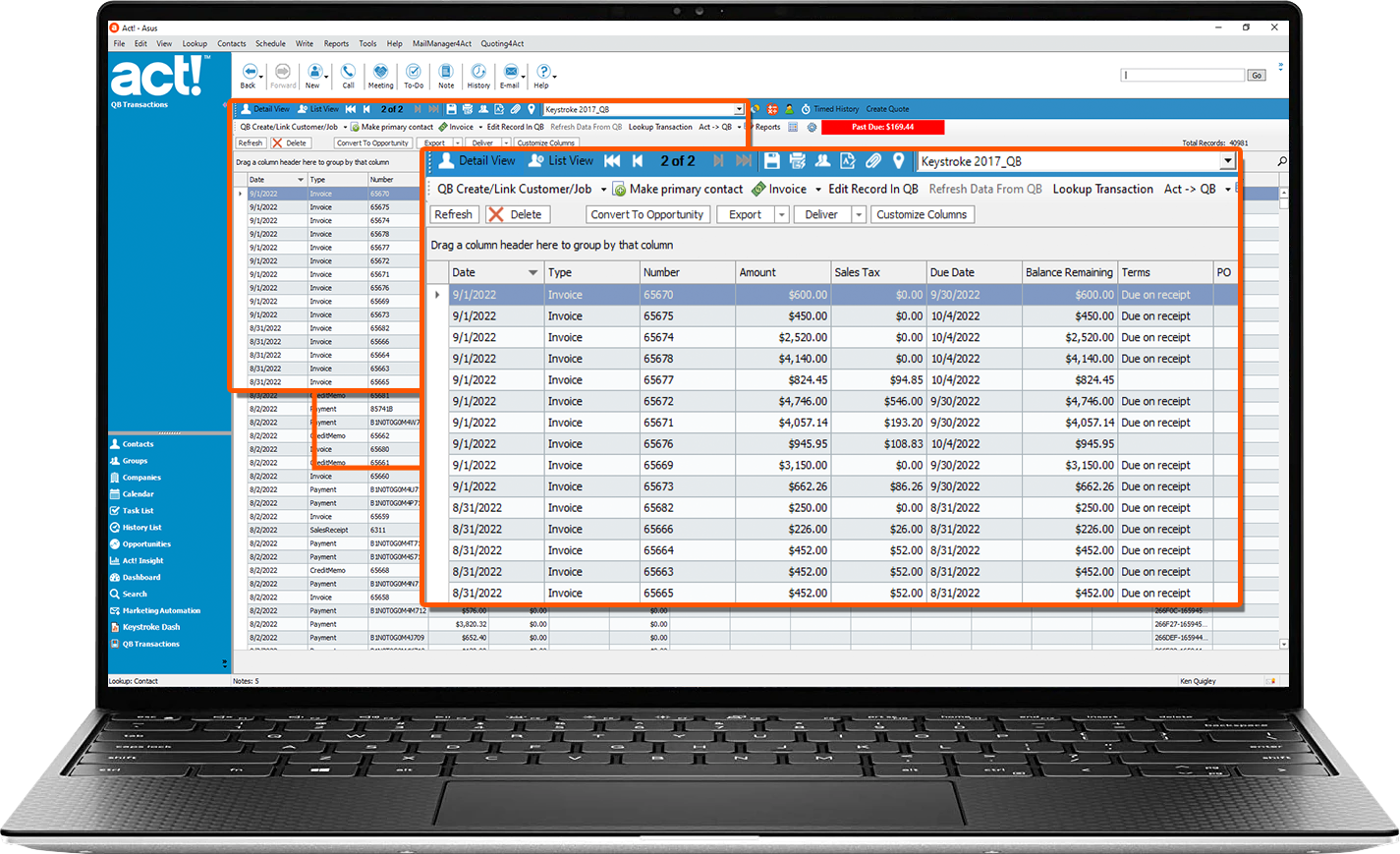Screen dimensions: 1400x854
Task: Open the Meeting scheduling icon
Action: pos(380,72)
